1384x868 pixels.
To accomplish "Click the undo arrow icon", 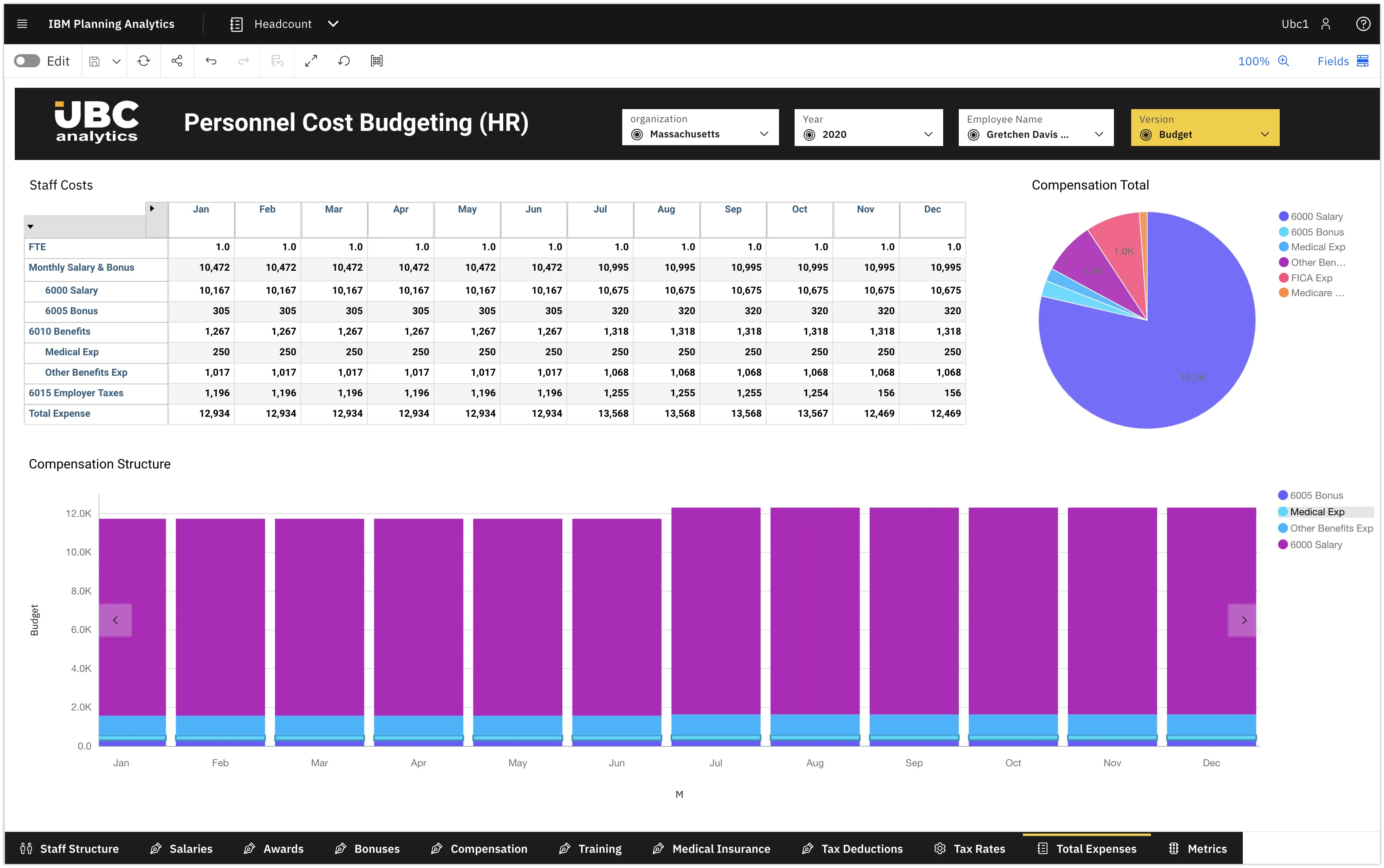I will pyautogui.click(x=211, y=61).
